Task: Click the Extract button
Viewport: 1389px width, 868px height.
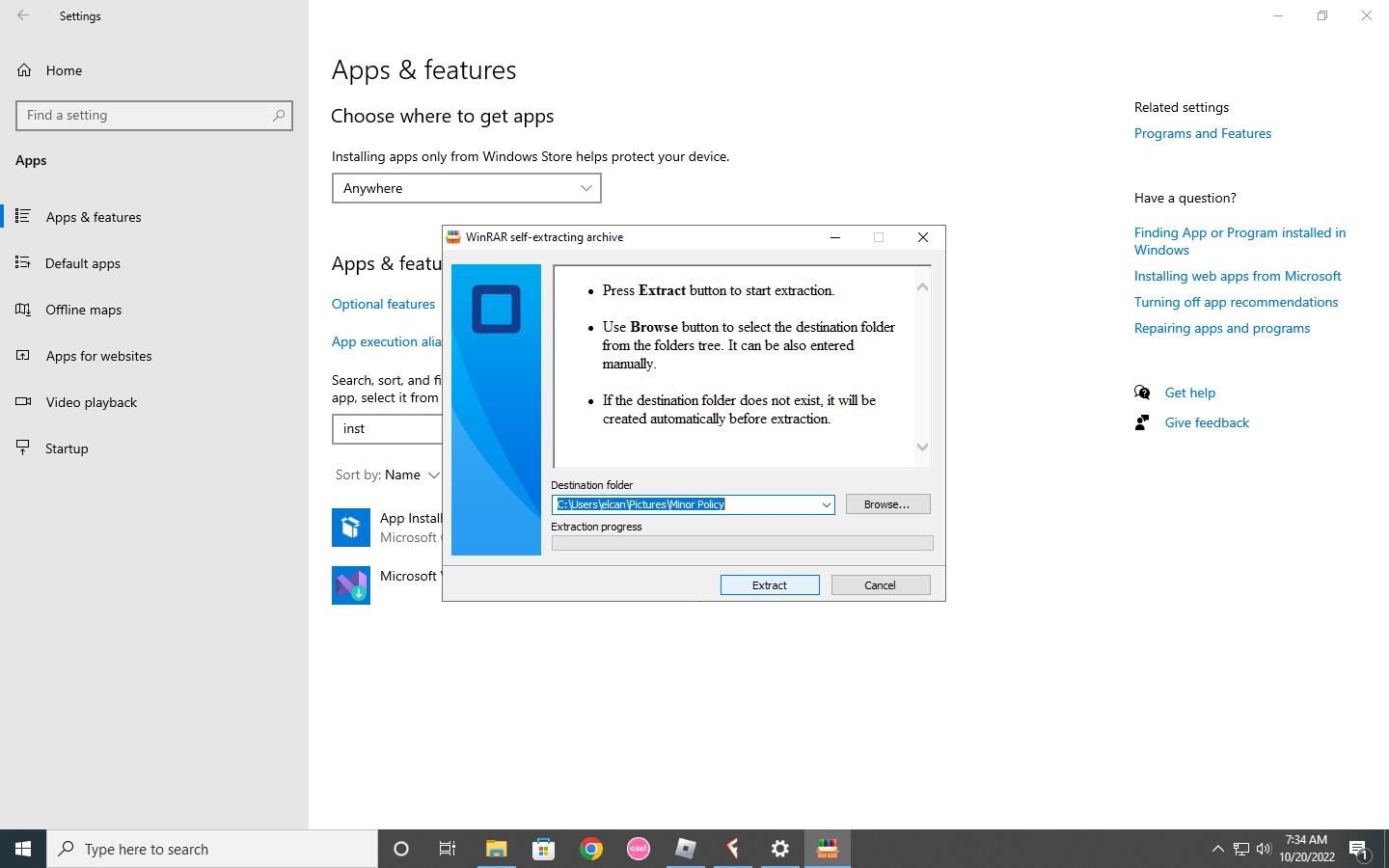Action: [x=769, y=585]
